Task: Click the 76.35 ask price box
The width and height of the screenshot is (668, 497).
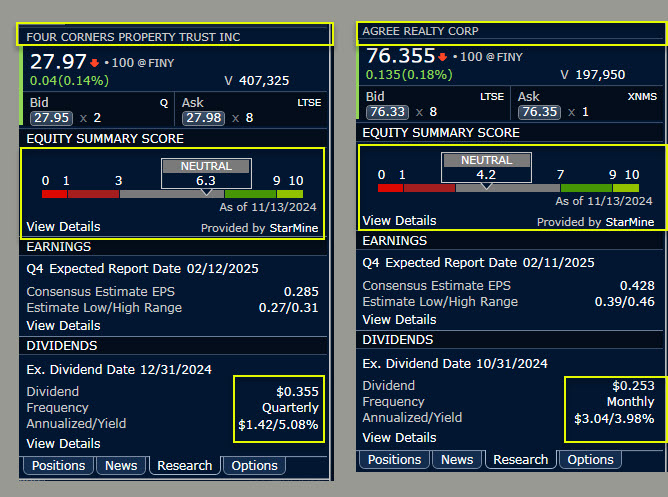Action: [x=538, y=113]
